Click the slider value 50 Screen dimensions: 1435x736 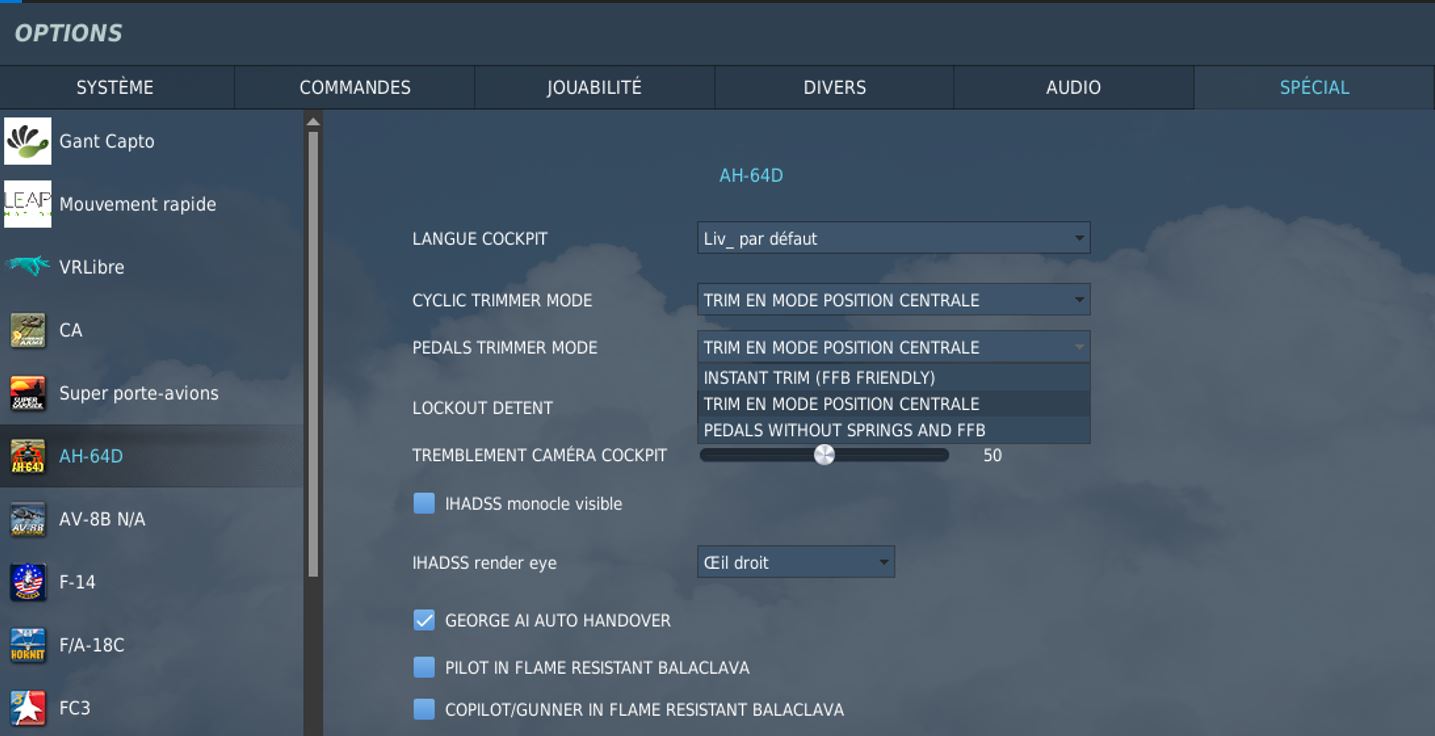992,455
